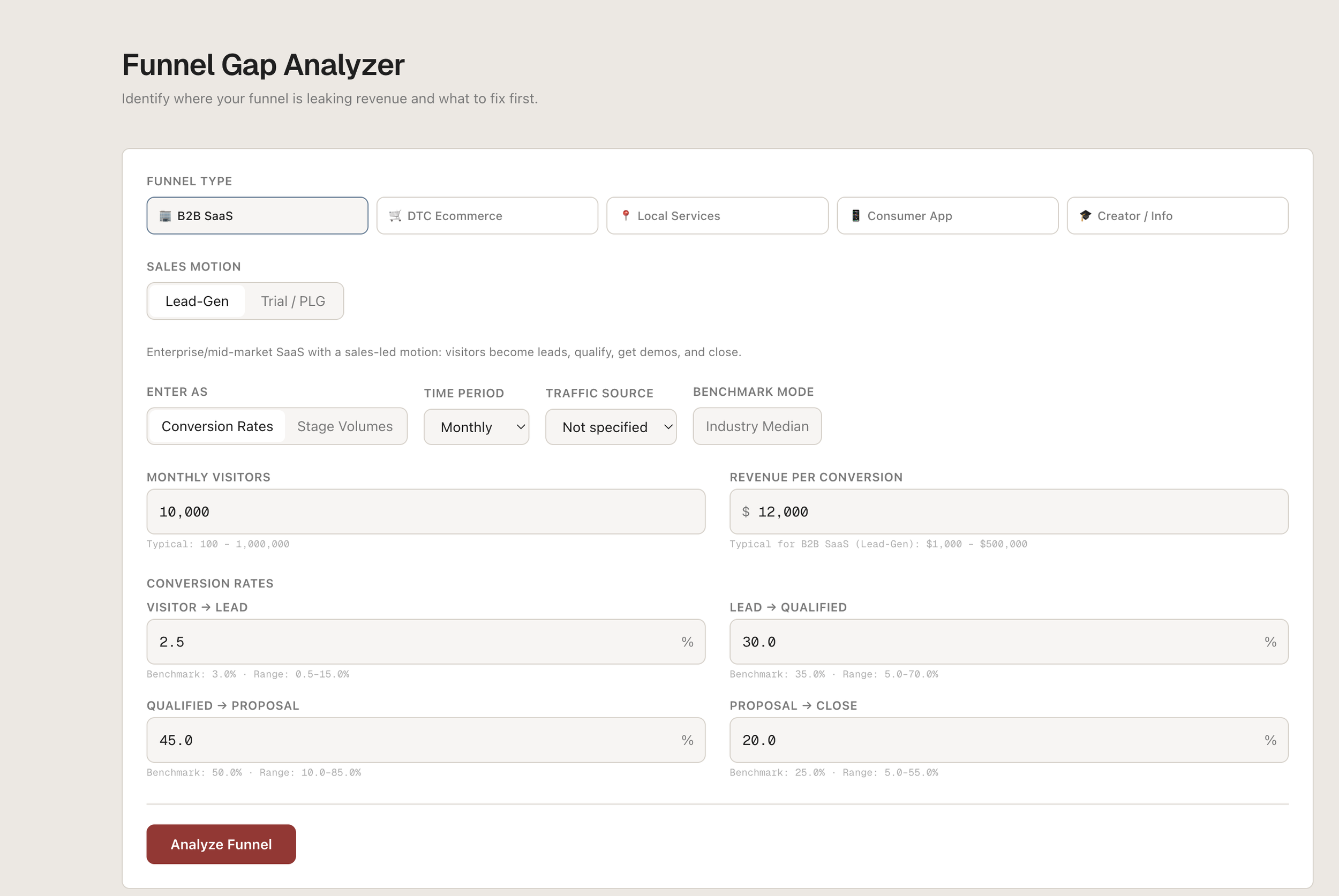The image size is (1339, 896).
Task: Click the Local Services map pin icon
Action: tap(626, 215)
